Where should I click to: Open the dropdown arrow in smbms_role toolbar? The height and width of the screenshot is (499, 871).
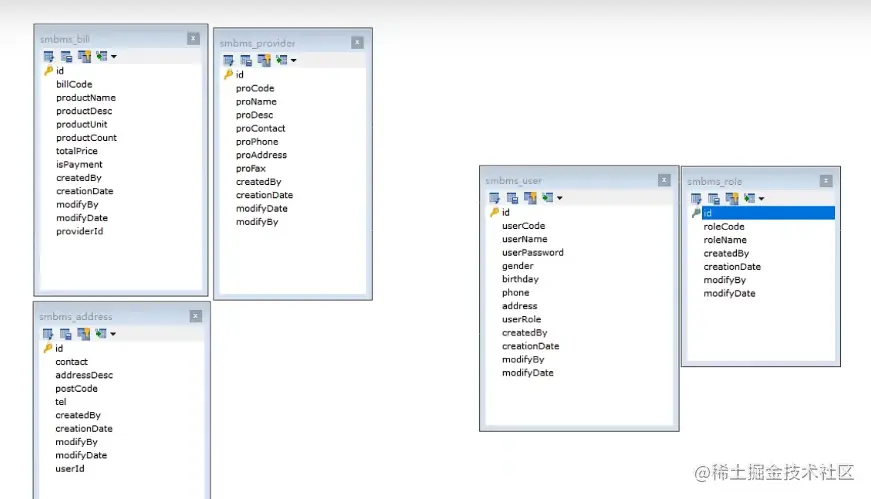762,199
